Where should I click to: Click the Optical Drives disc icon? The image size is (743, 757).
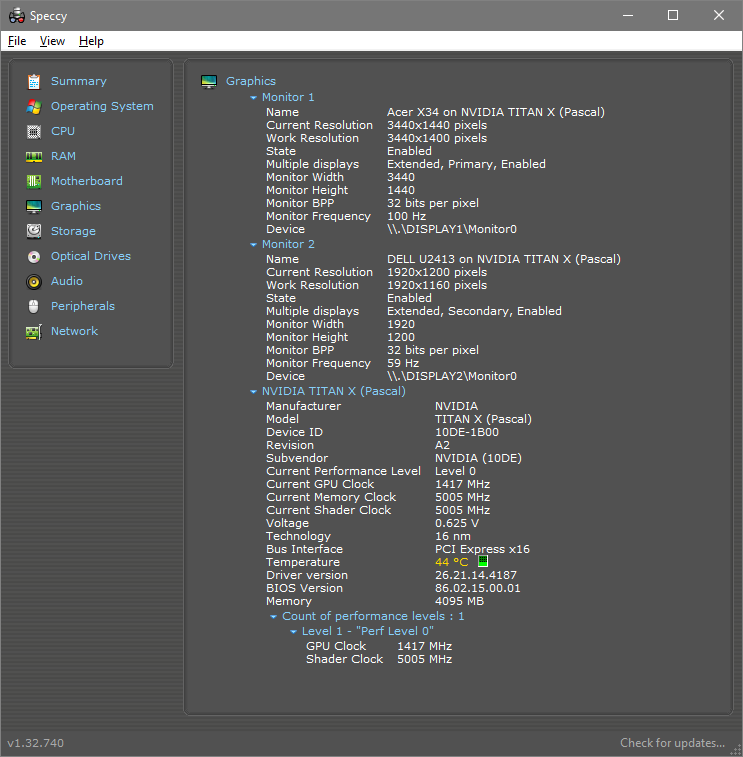(34, 257)
